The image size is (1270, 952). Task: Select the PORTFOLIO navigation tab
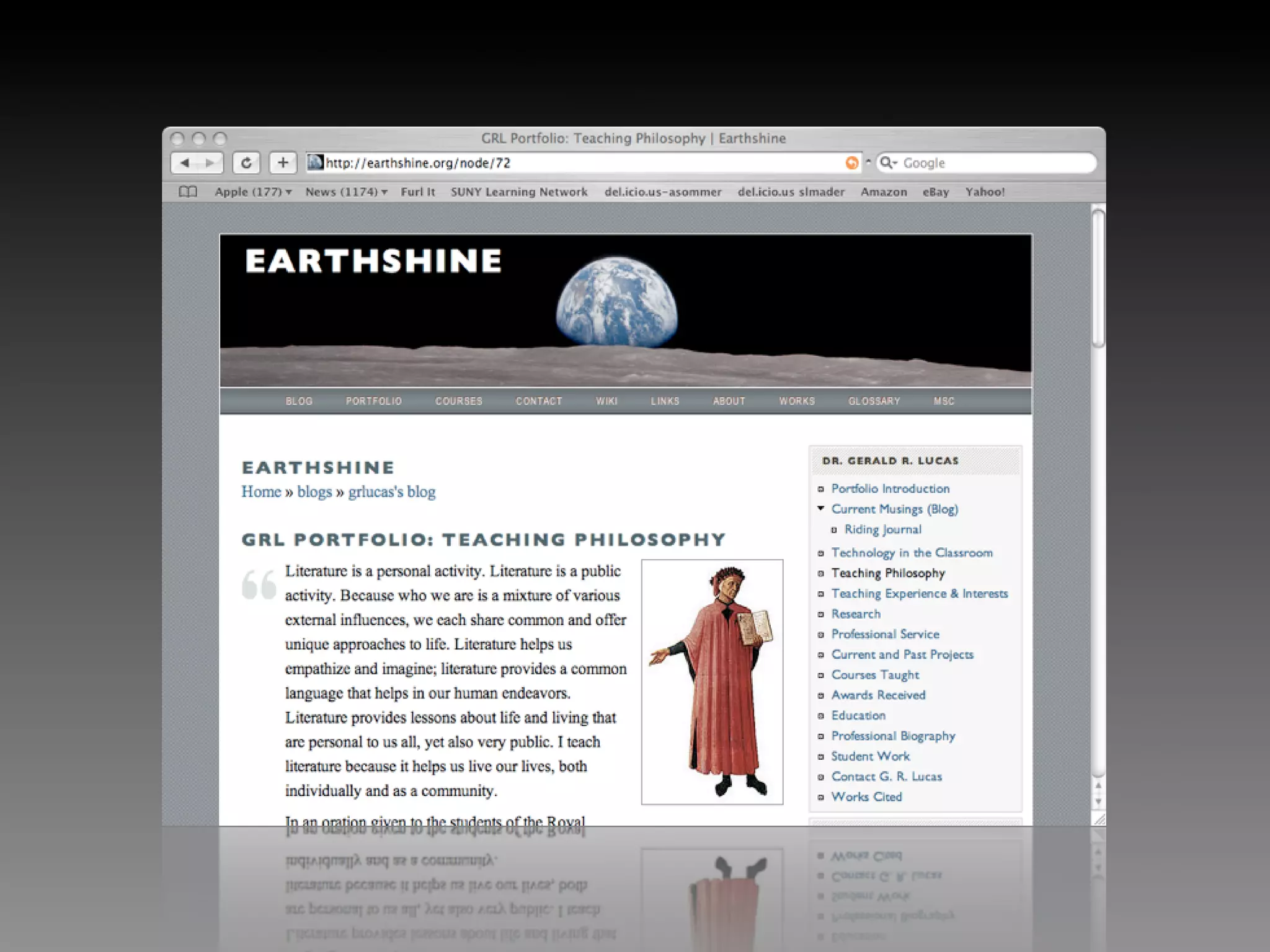(x=374, y=401)
